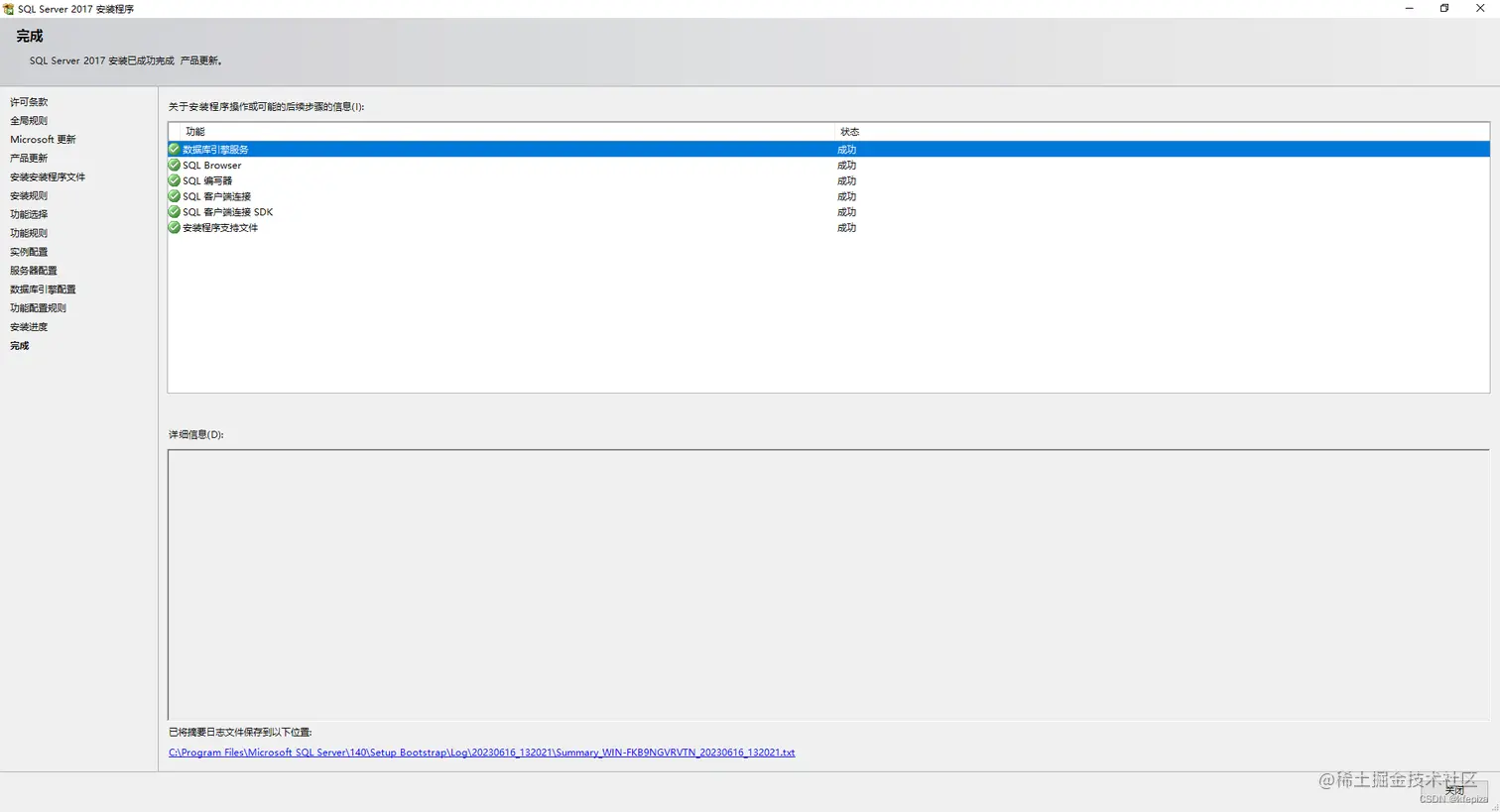Click green check icon of SQL 客户端连接 SDK
Viewport: 1500px width, 812px height.
click(175, 211)
